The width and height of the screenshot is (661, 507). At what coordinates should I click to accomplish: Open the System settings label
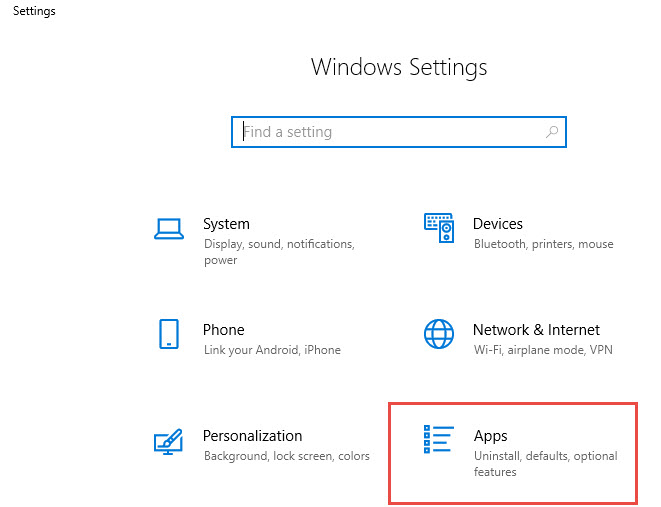226,224
